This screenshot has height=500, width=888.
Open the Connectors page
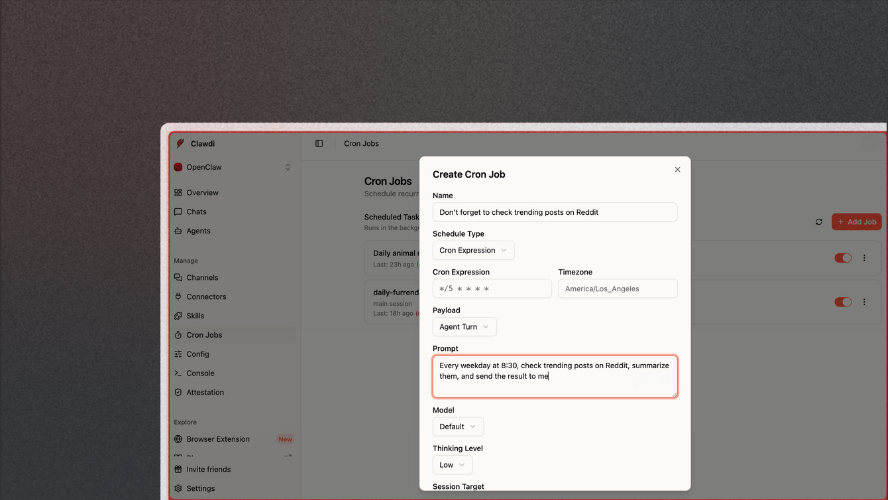click(233, 297)
